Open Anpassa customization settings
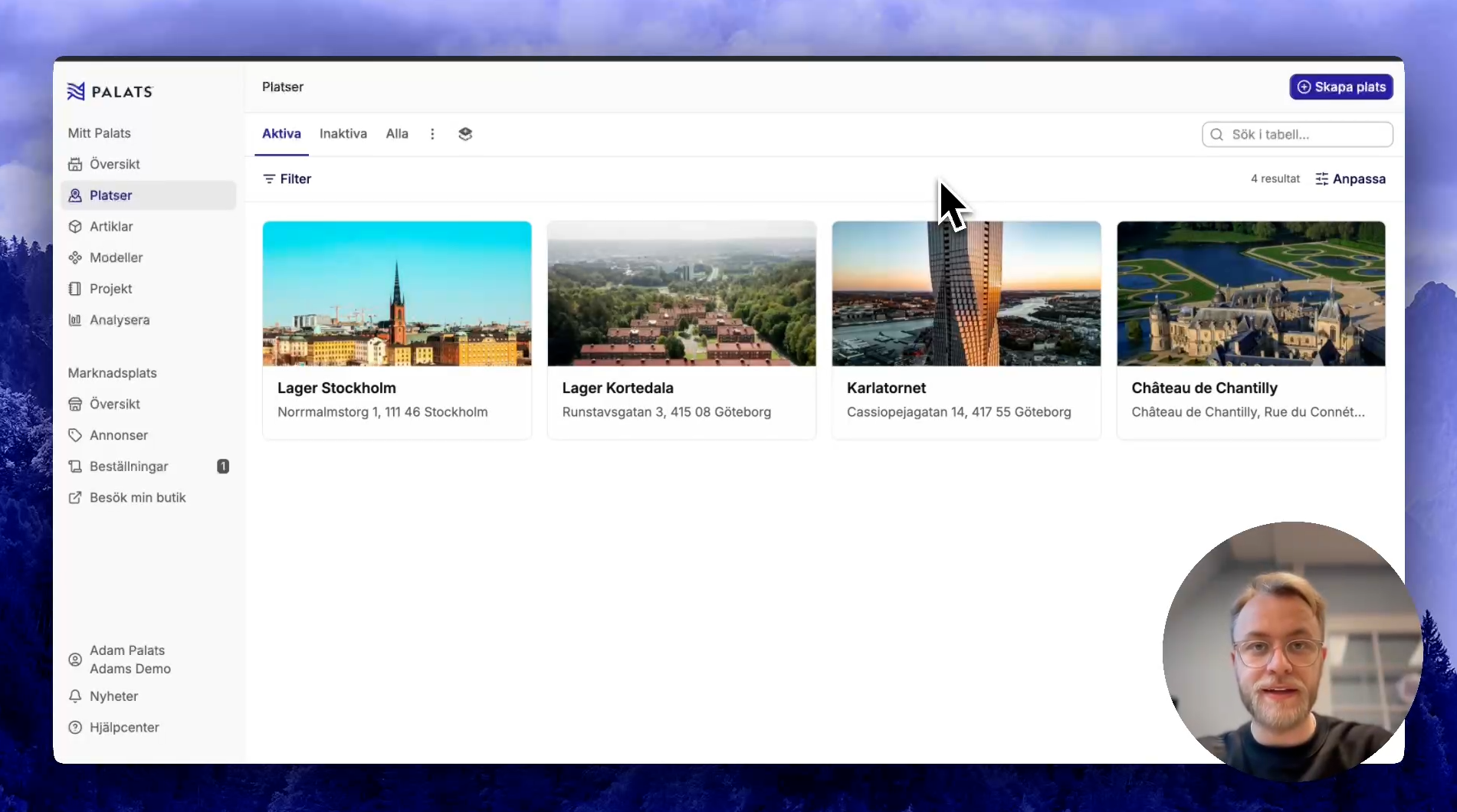This screenshot has height=812, width=1457. tap(1350, 178)
